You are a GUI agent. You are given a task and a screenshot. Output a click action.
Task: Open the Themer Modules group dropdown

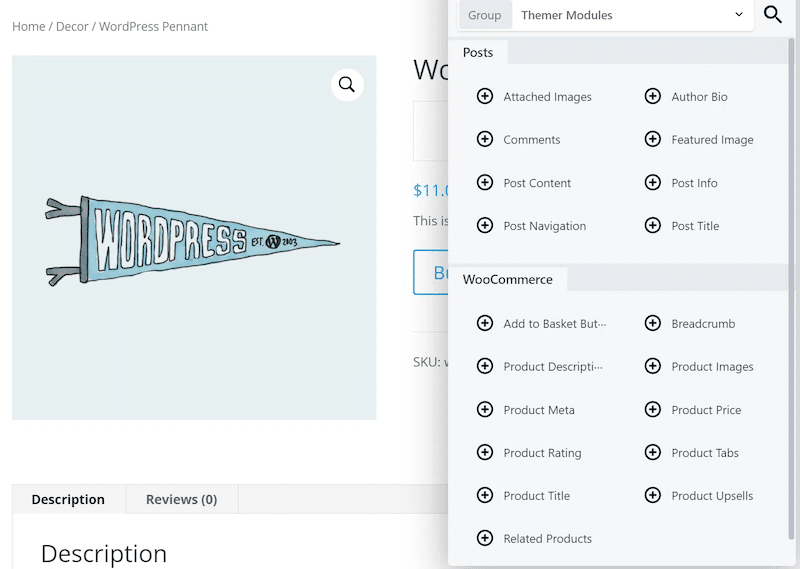(x=633, y=15)
